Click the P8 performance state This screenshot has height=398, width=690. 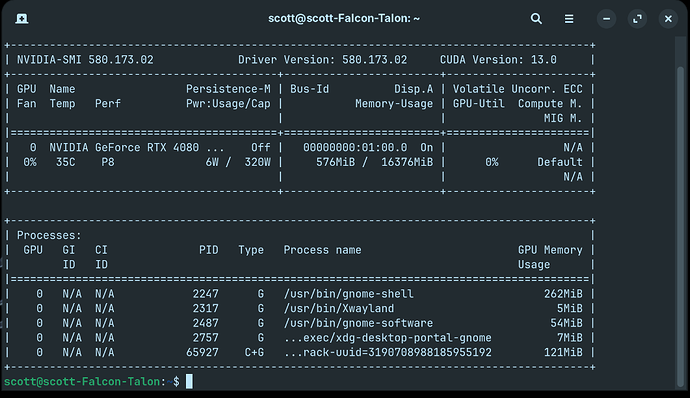108,162
